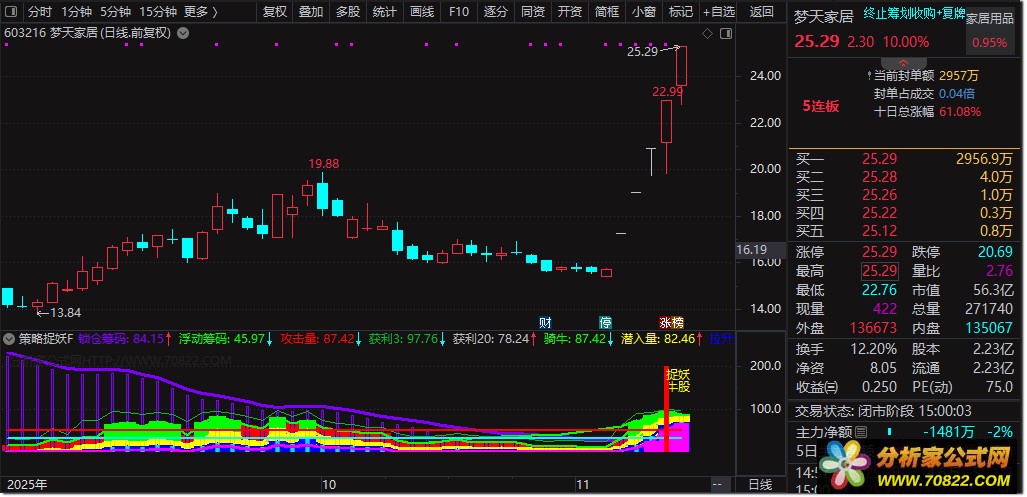
Task: Click the 22.99 candle price label
Action: (667, 92)
